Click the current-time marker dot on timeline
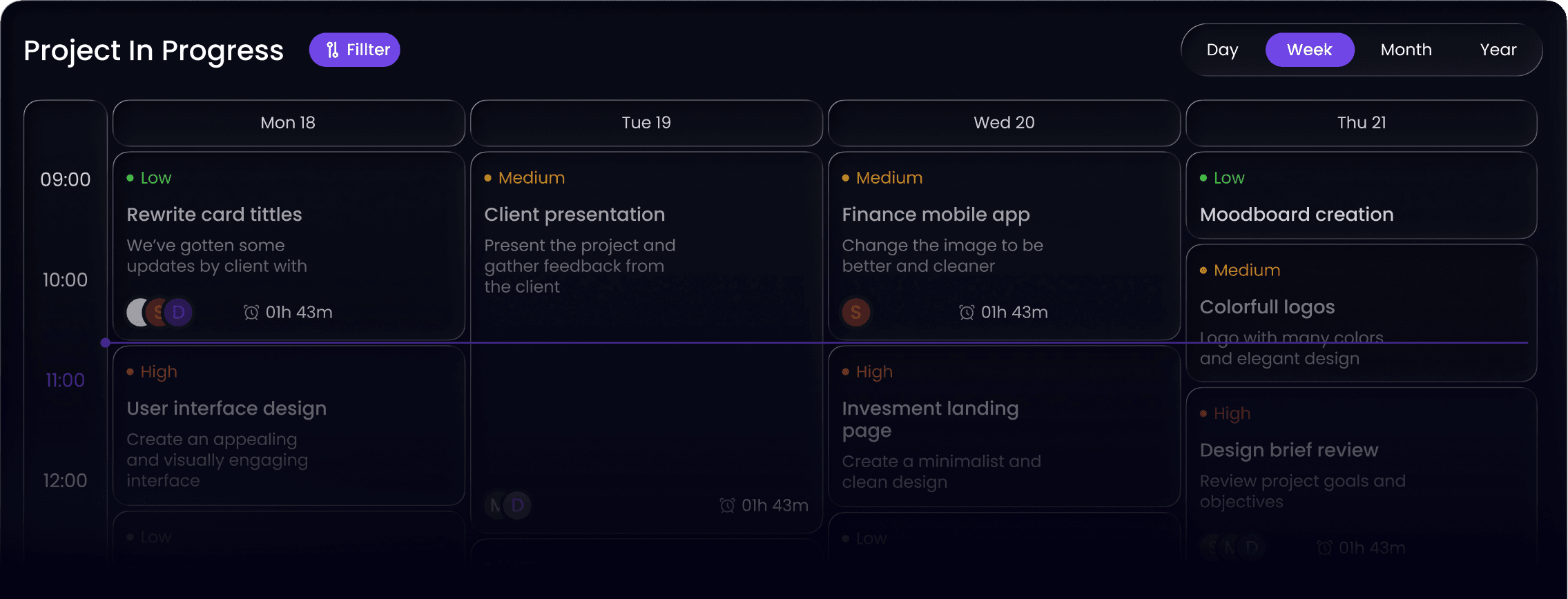Viewport: 1568px width, 599px height. coord(105,342)
